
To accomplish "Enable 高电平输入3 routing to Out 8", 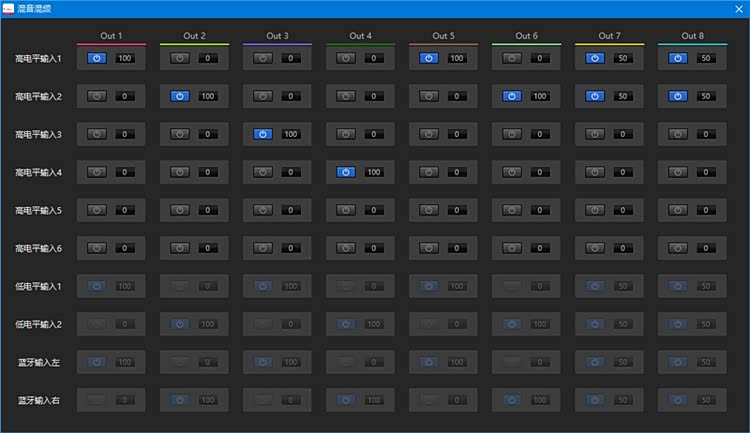I will tap(678, 134).
